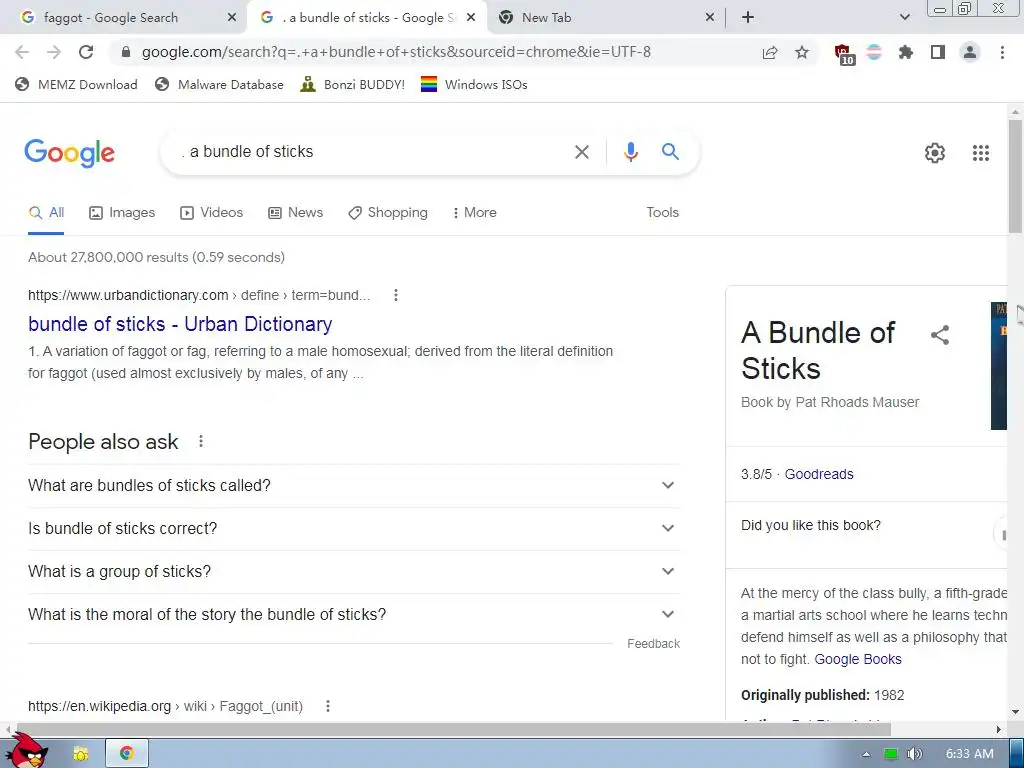Close the bundle of sticks tab
Image resolution: width=1024 pixels, height=768 pixels.
pos(471,18)
